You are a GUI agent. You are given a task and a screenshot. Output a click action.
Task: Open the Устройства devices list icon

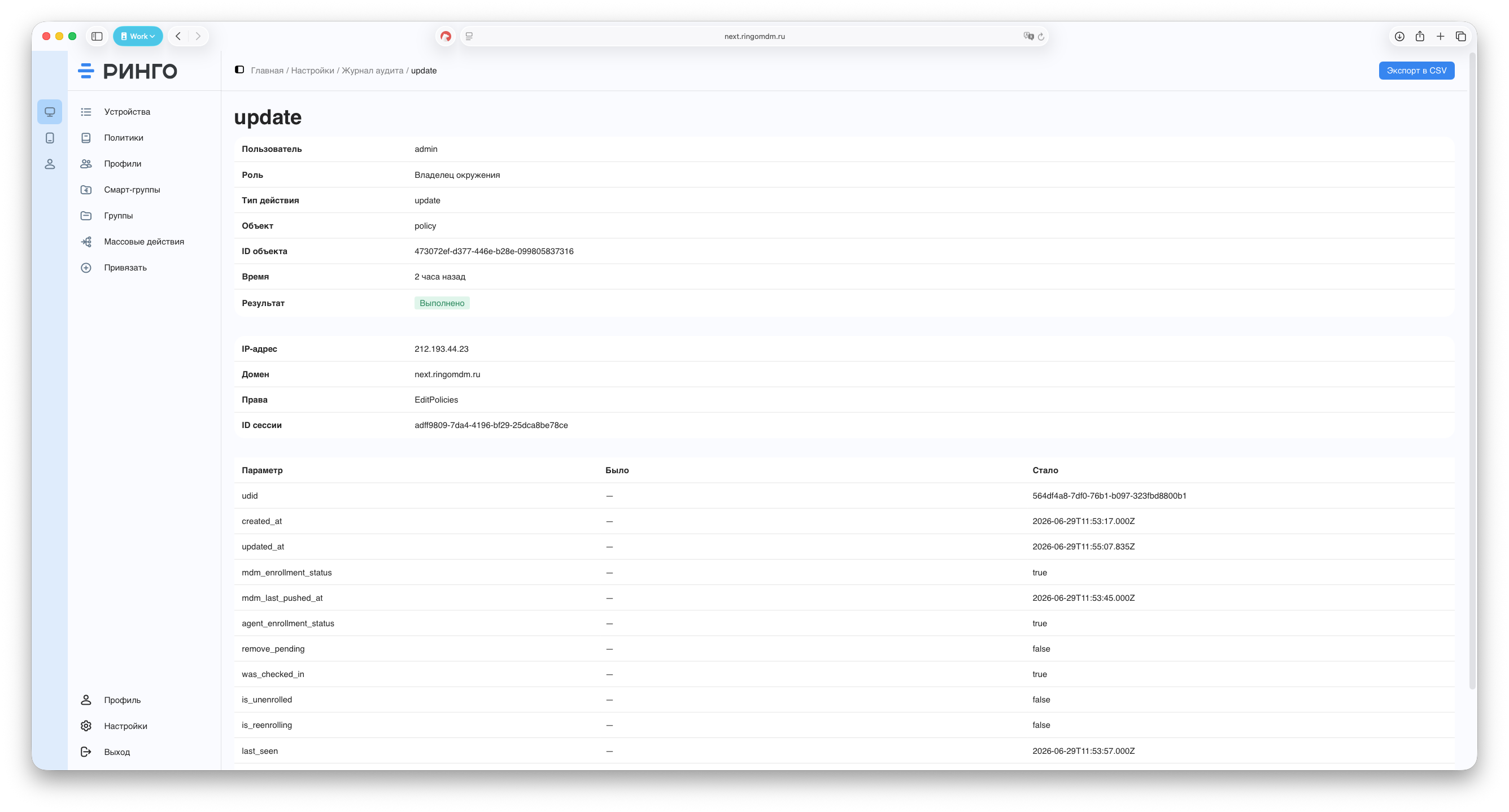pyautogui.click(x=86, y=112)
